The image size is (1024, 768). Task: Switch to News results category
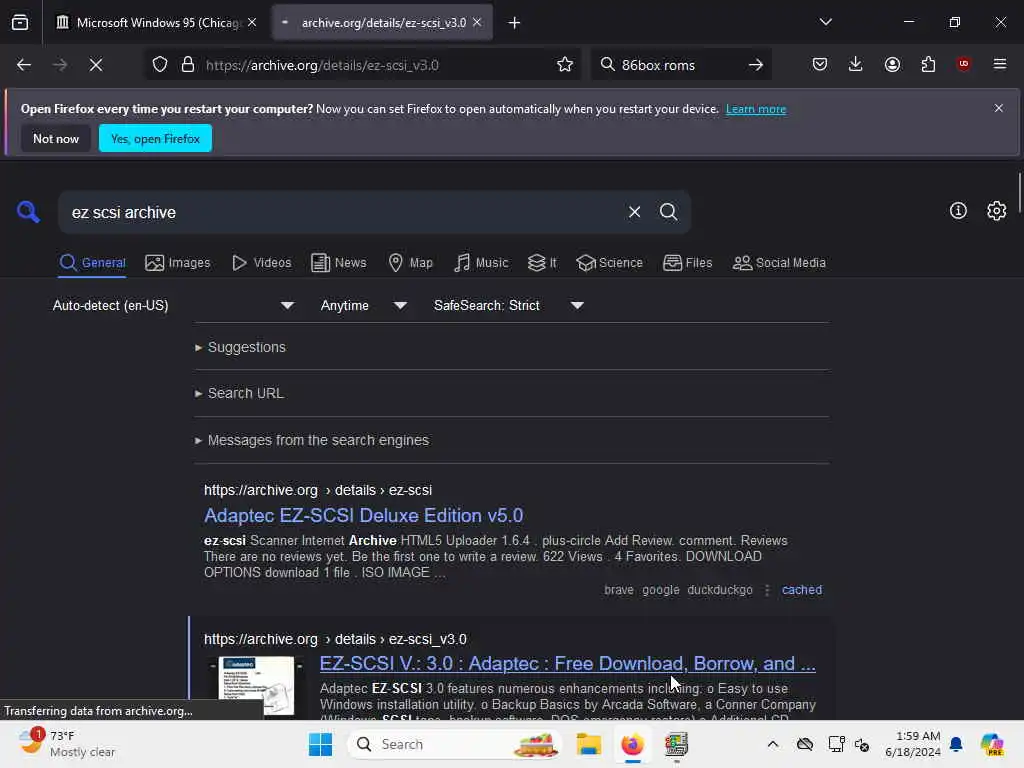point(338,263)
